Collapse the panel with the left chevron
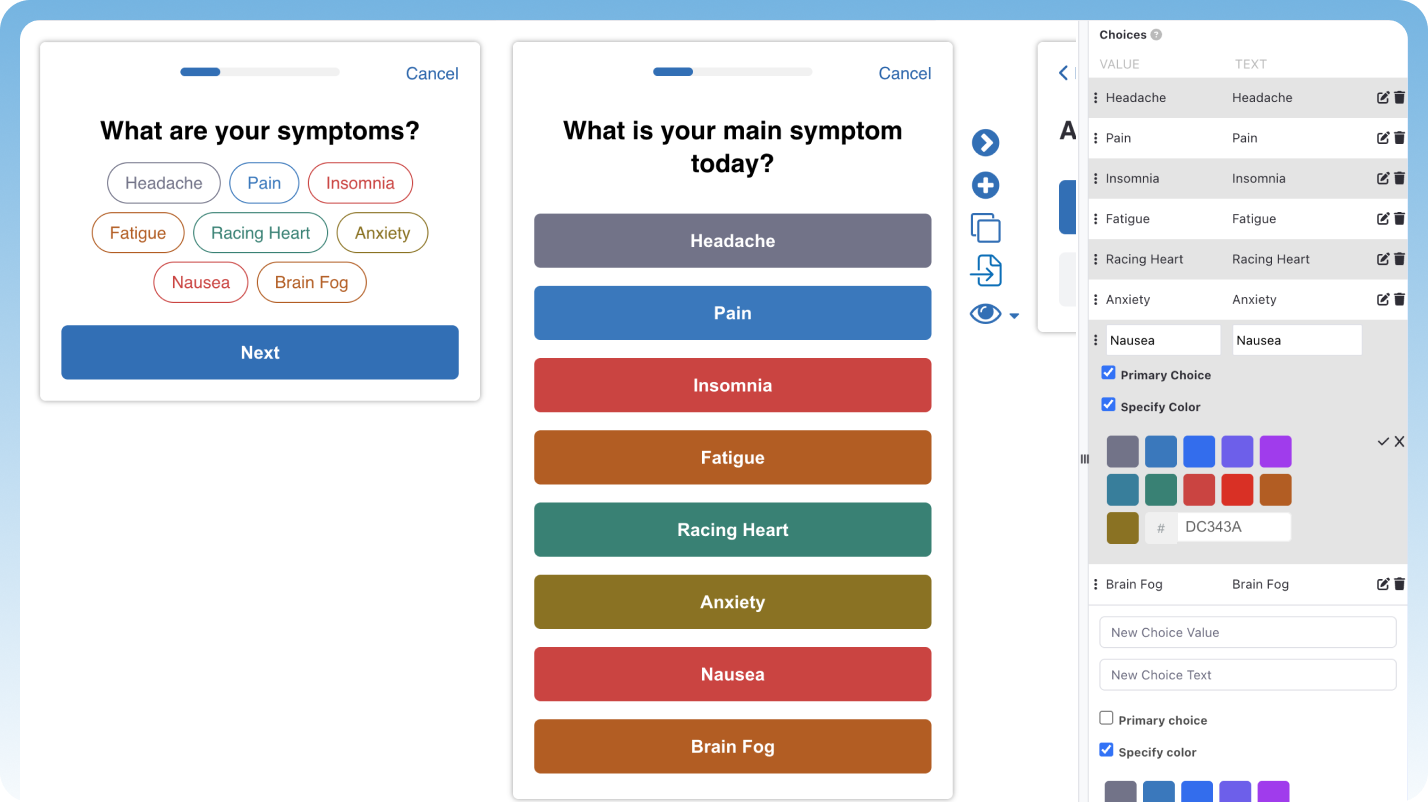This screenshot has width=1428, height=802. point(1063,73)
